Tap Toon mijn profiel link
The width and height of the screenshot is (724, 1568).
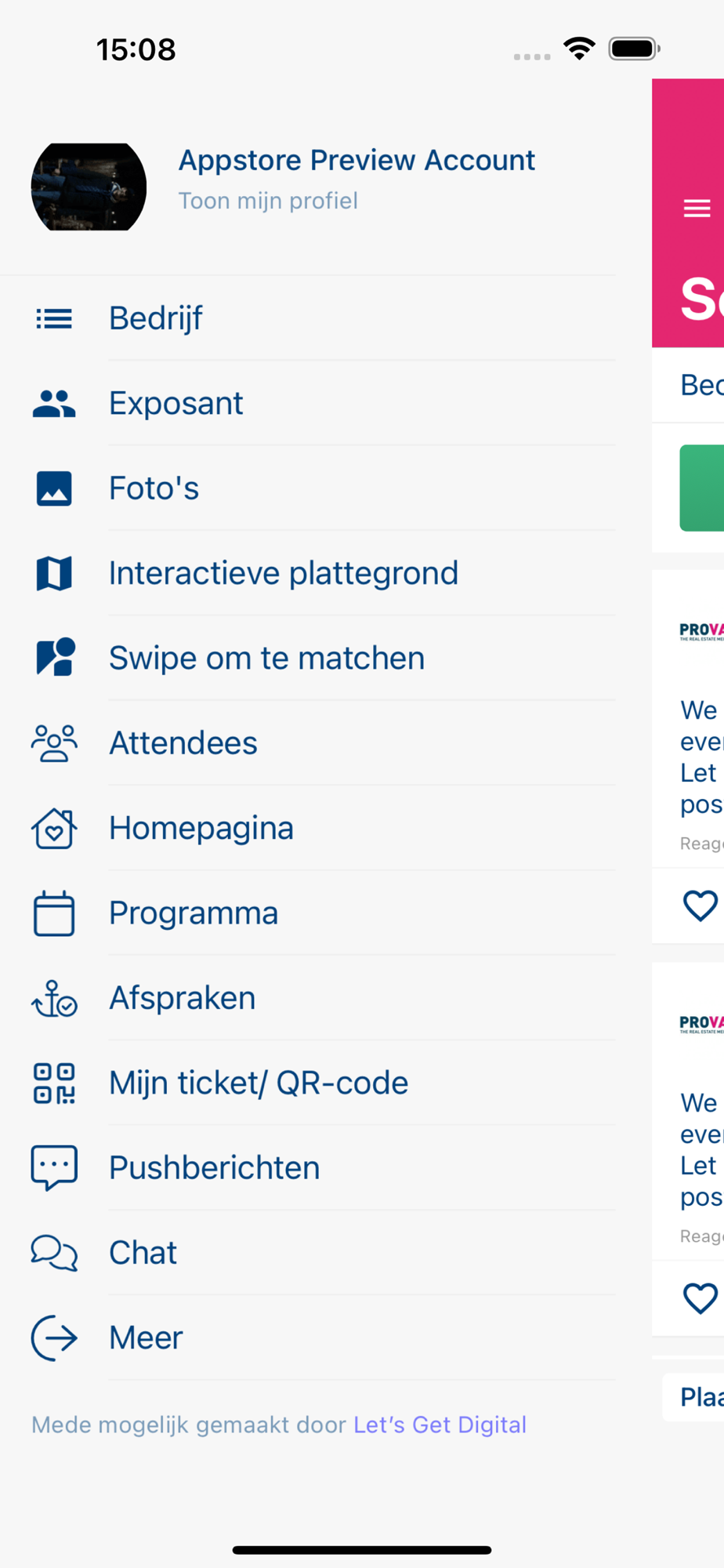(268, 201)
